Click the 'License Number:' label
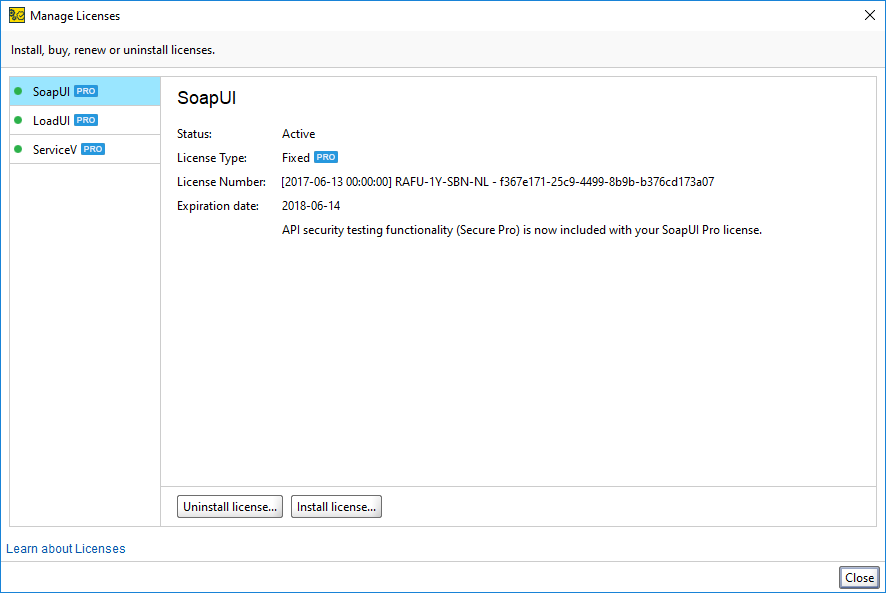 pyautogui.click(x=222, y=182)
